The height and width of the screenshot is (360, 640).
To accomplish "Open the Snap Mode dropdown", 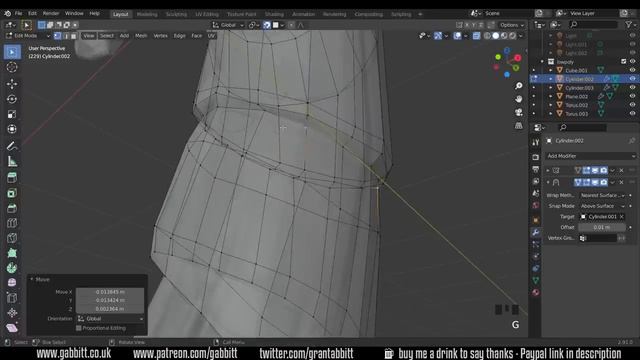I will 602,206.
